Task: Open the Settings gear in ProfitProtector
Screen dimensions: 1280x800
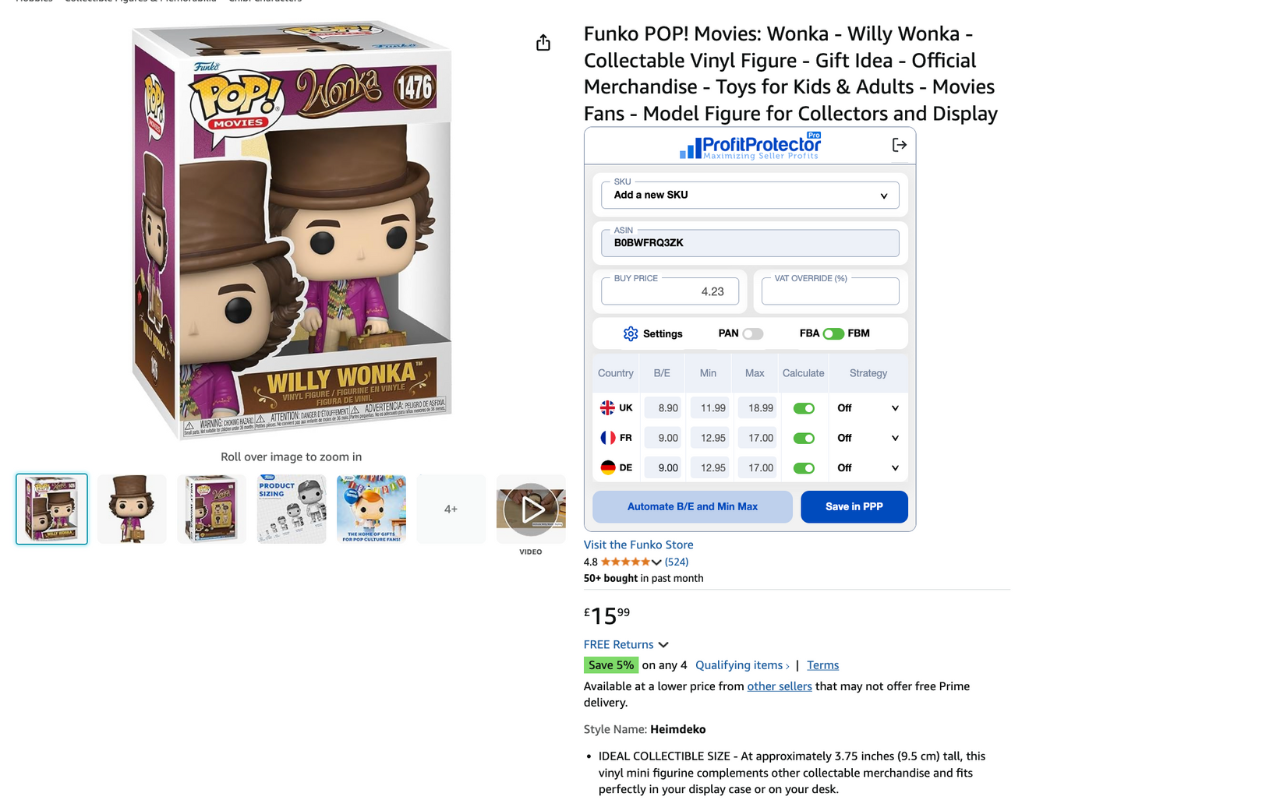Action: [x=630, y=334]
